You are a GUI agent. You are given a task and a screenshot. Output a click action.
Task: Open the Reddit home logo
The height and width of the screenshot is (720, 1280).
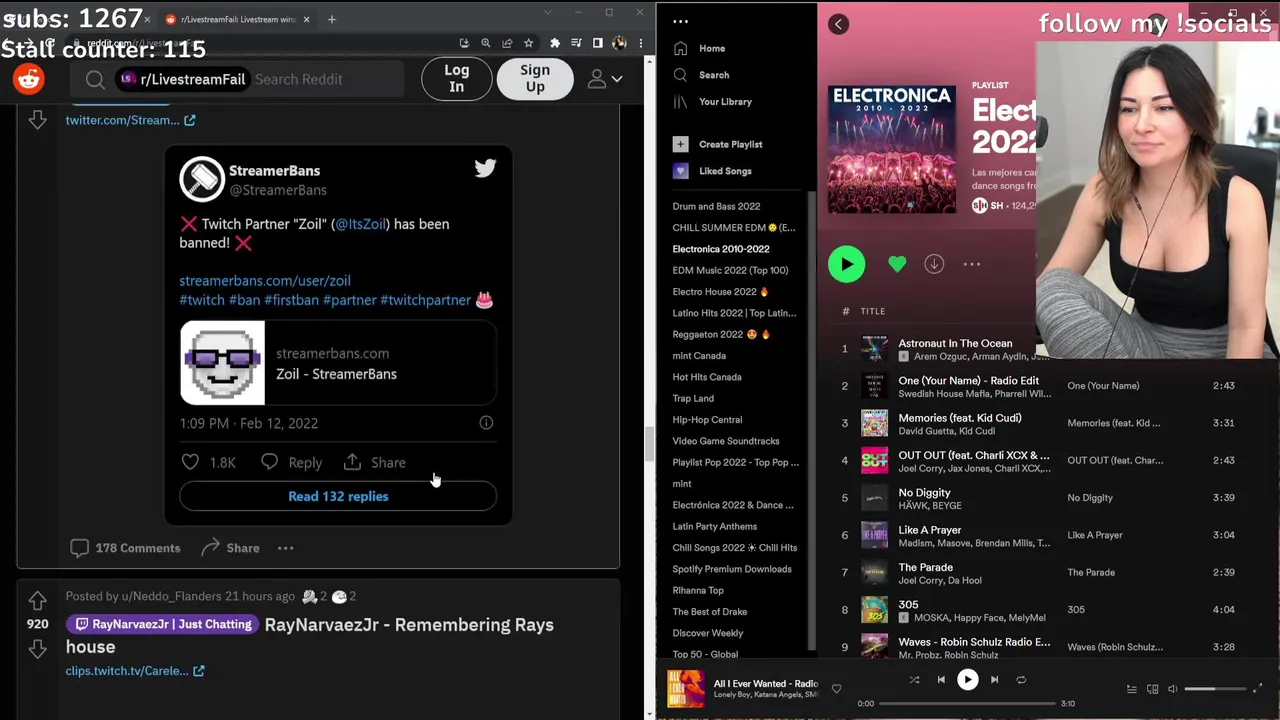tap(29, 79)
